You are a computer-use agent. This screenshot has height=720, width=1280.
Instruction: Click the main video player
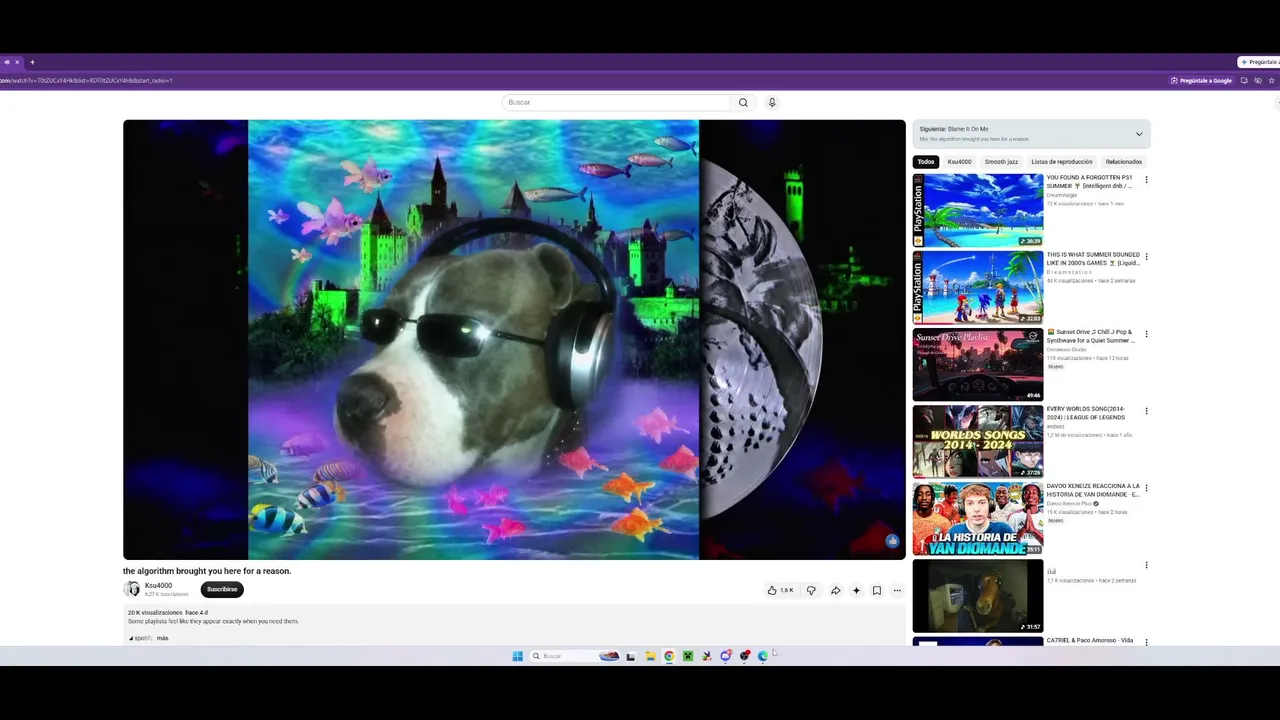coord(514,339)
